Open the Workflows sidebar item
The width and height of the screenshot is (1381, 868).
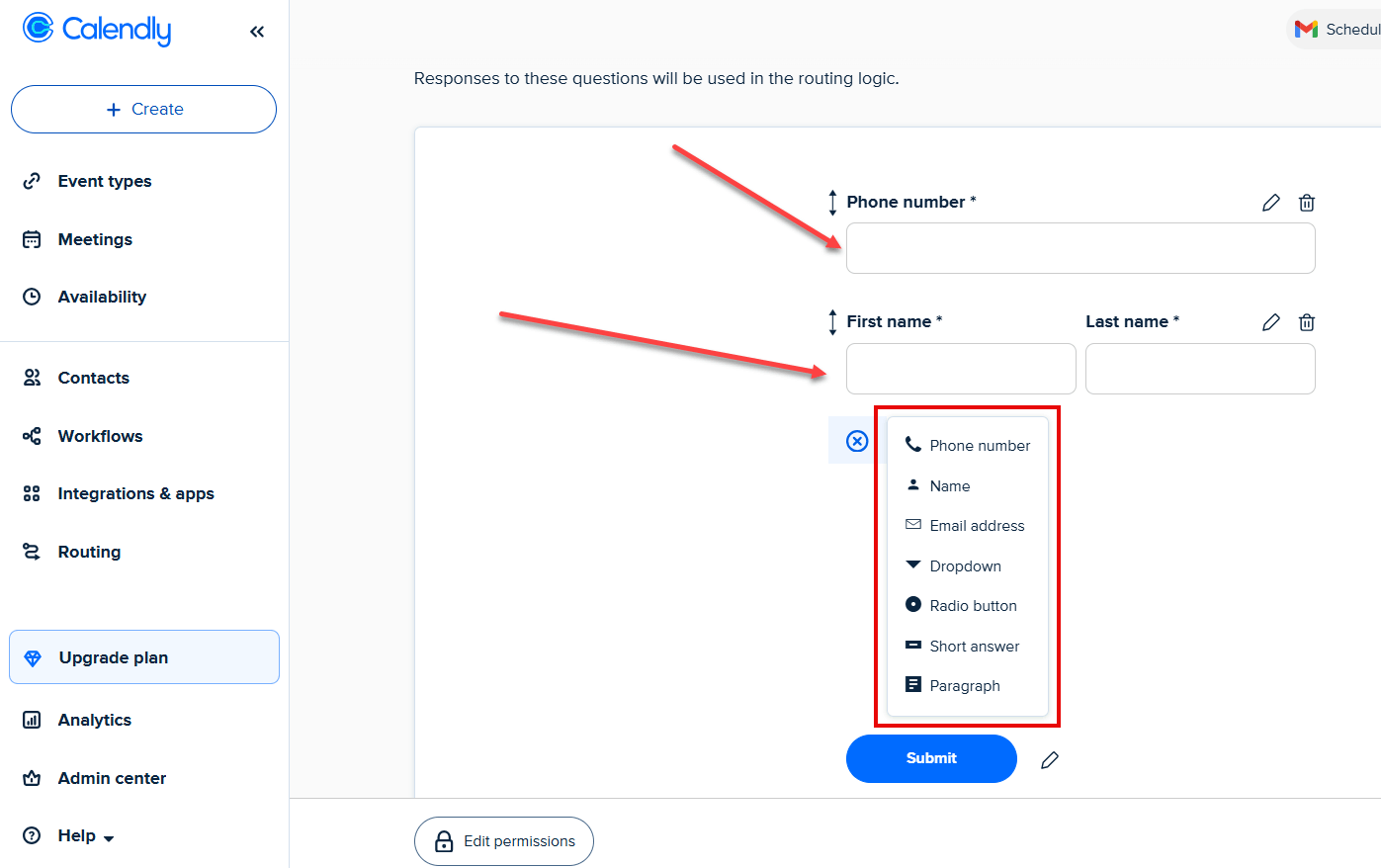tap(100, 436)
